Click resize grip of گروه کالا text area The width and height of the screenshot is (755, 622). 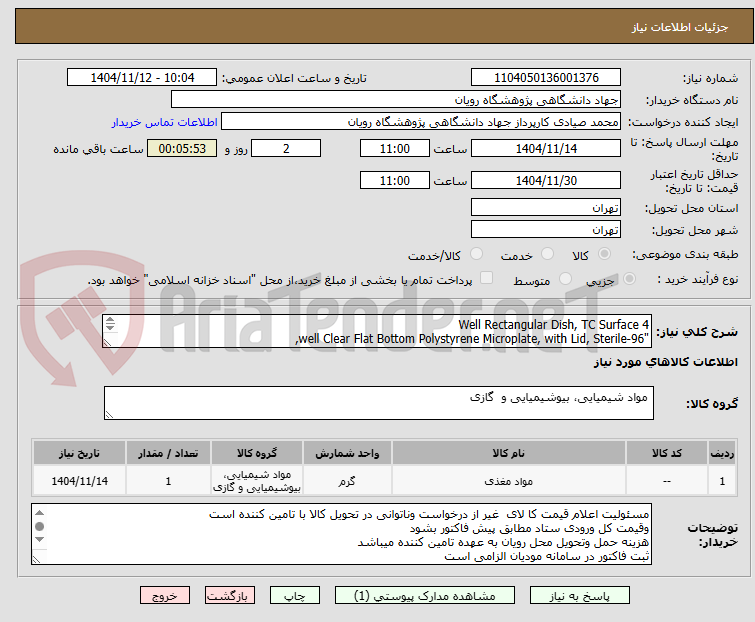tap(109, 415)
